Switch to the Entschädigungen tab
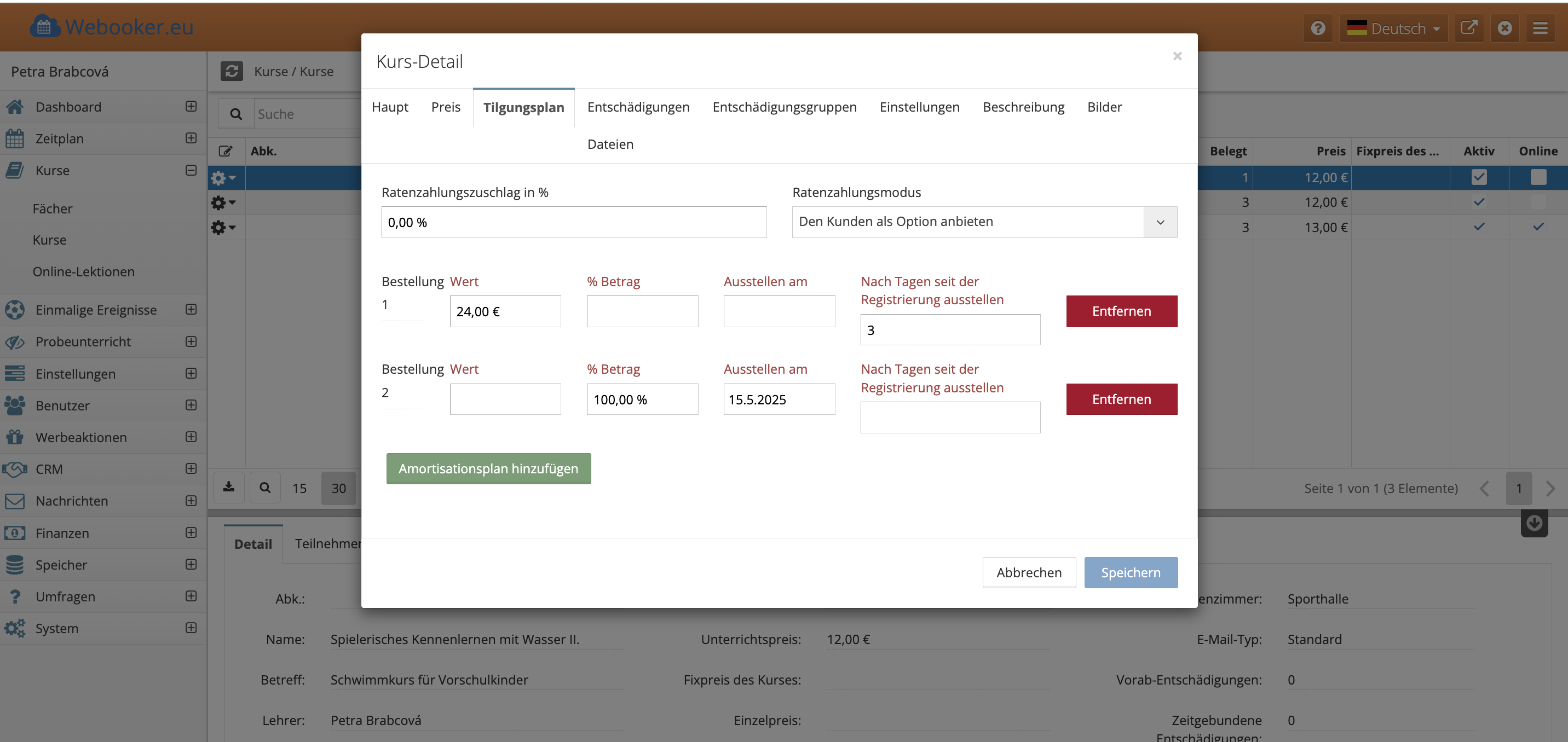1568x742 pixels. tap(638, 107)
